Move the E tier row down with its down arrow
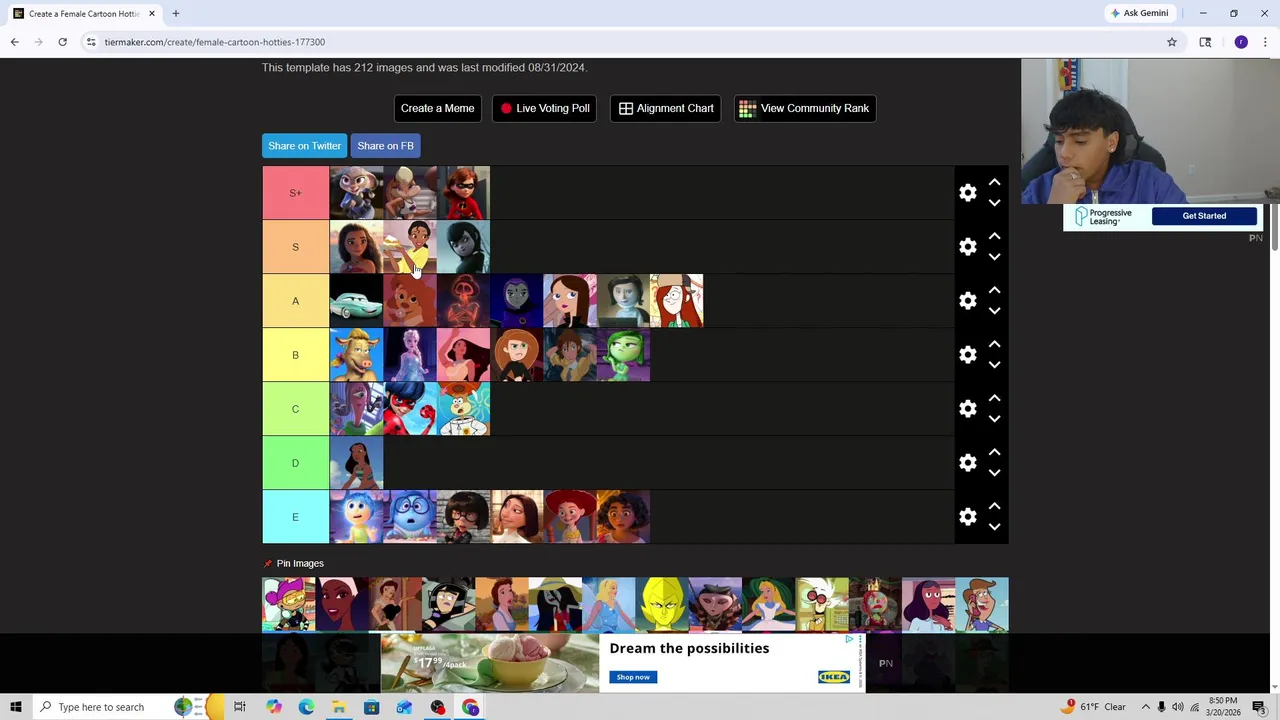 click(x=994, y=527)
